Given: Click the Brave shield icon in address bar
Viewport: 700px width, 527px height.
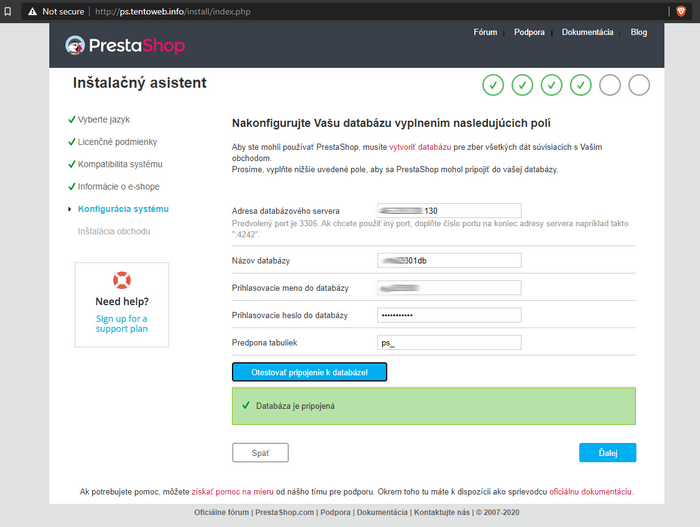Looking at the screenshot, I should coord(681,11).
